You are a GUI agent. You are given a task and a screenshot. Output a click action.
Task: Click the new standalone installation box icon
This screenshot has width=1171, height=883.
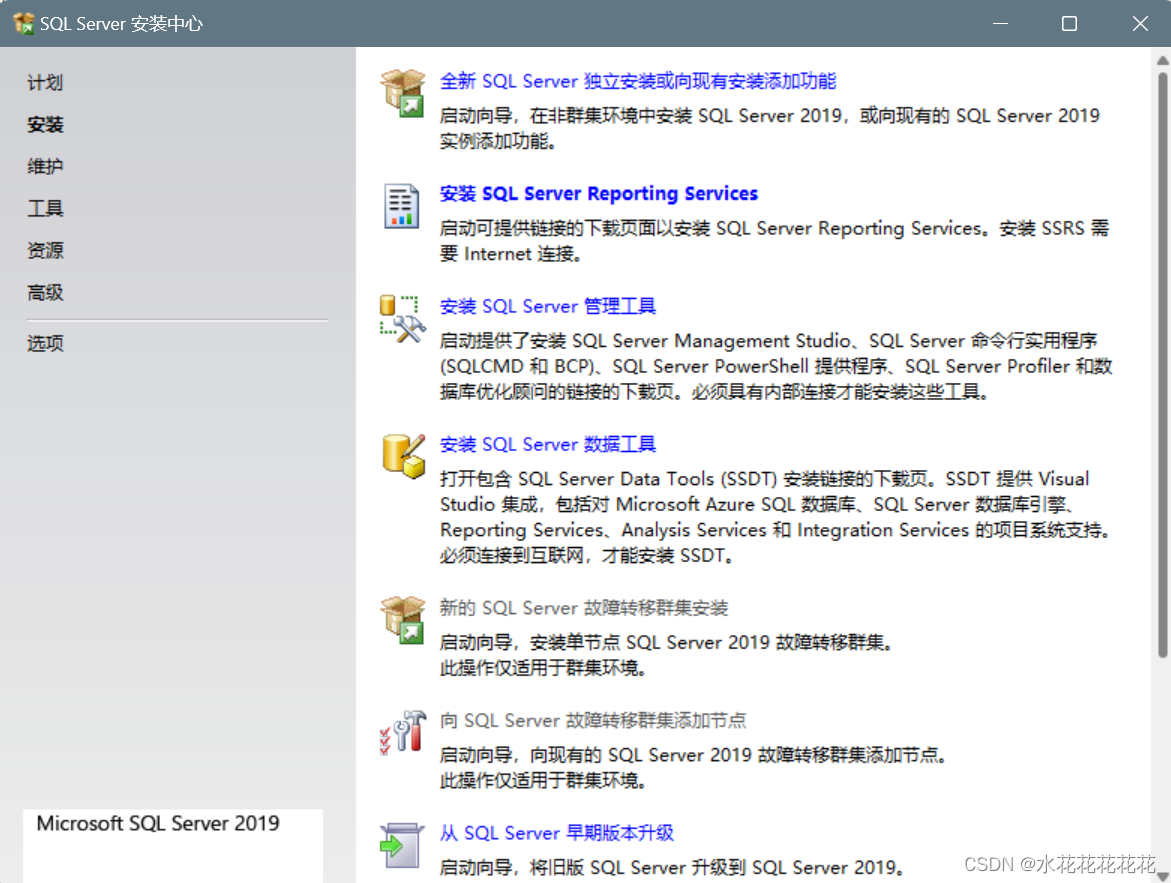(x=403, y=93)
